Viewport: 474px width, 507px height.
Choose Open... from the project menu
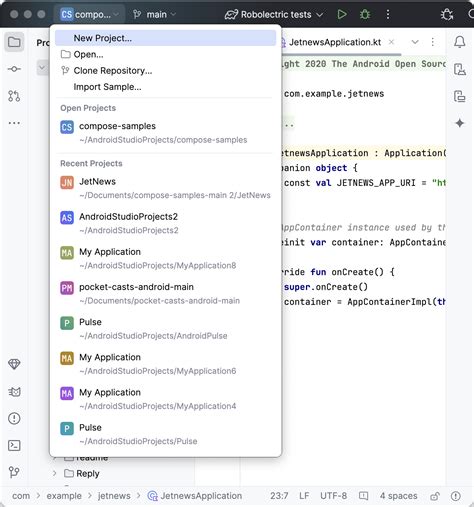pyautogui.click(x=165, y=54)
